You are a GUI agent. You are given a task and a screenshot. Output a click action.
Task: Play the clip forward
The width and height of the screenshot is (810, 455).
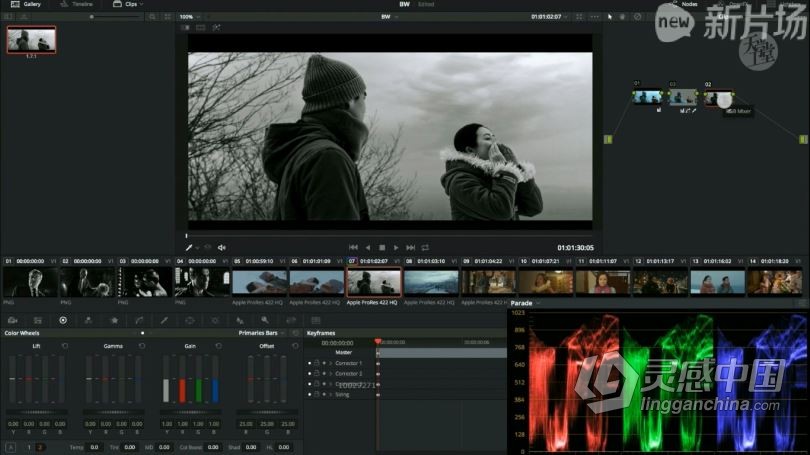[x=396, y=248]
